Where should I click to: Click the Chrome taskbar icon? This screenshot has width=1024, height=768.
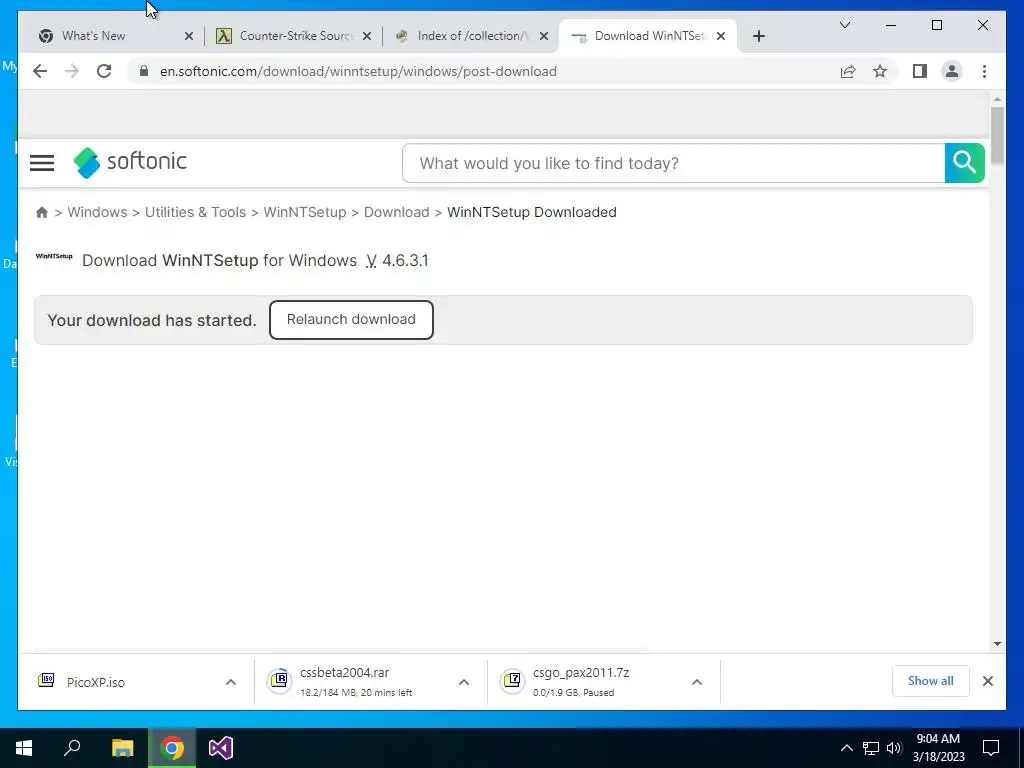(x=172, y=748)
